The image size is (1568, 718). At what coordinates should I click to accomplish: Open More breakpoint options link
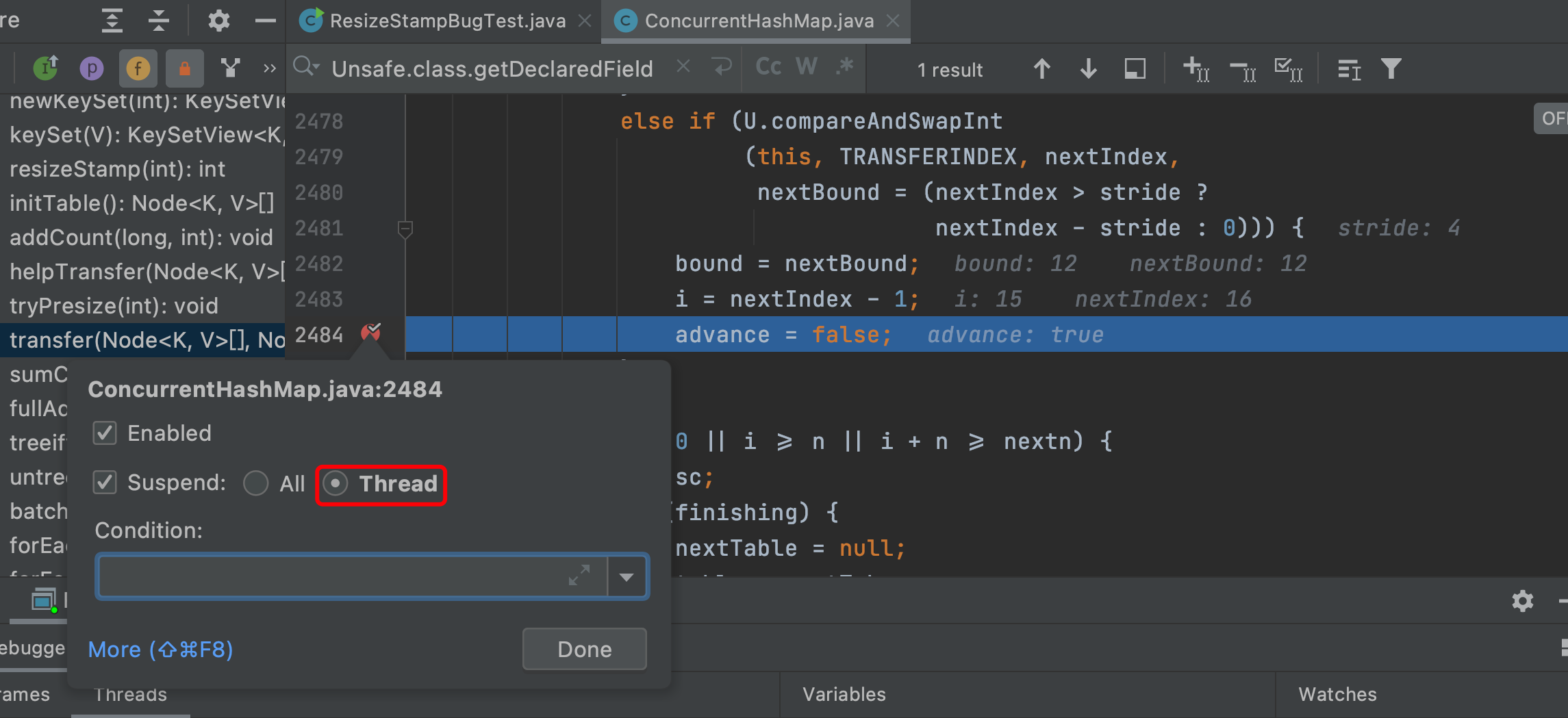point(160,649)
